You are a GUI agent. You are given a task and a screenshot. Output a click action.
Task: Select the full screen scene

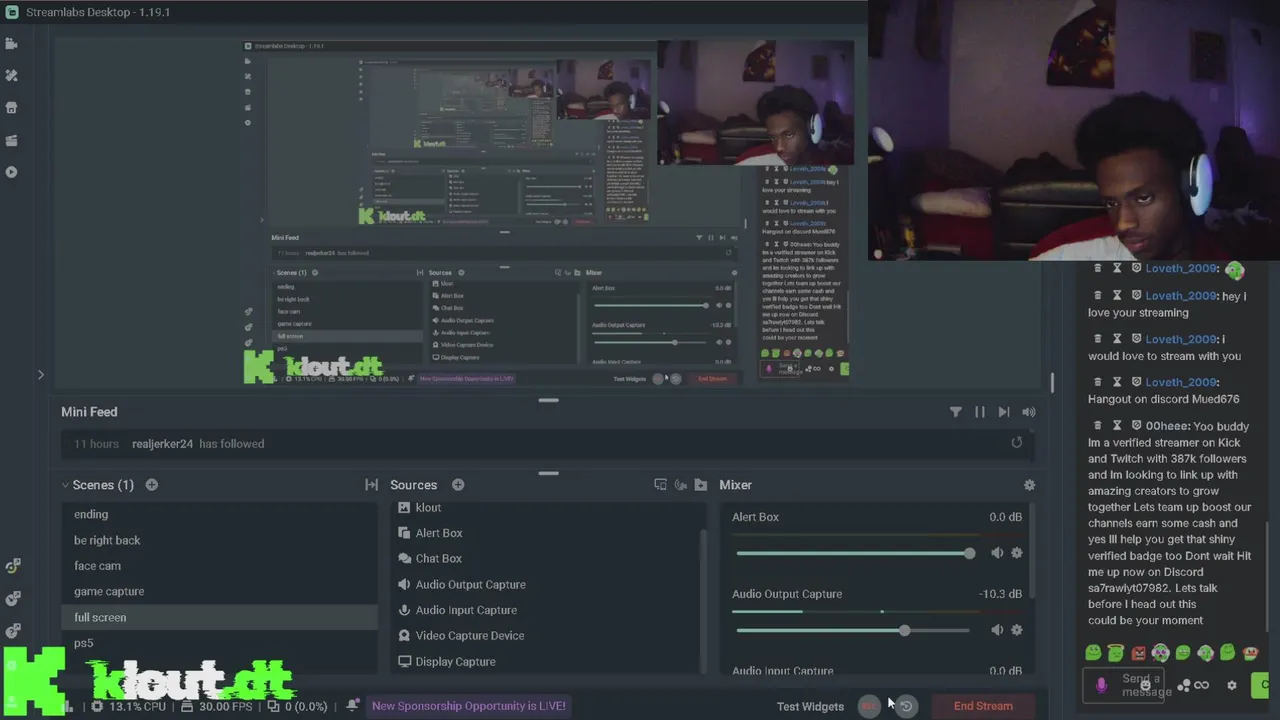coord(219,617)
